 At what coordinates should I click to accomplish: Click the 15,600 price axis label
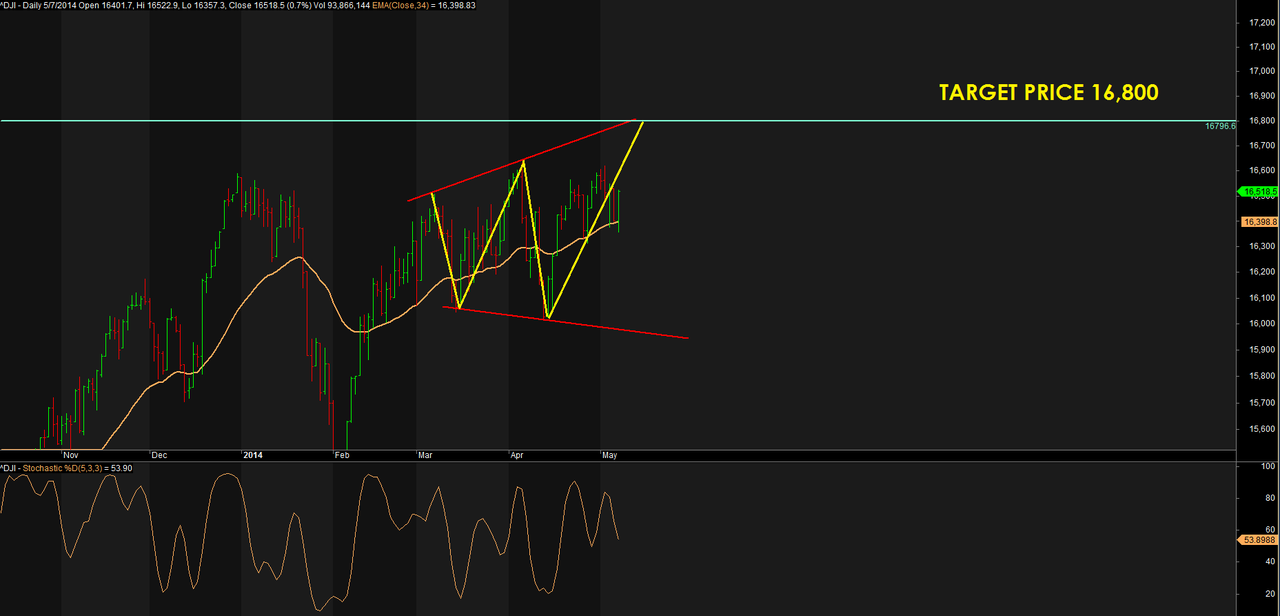tap(1262, 429)
